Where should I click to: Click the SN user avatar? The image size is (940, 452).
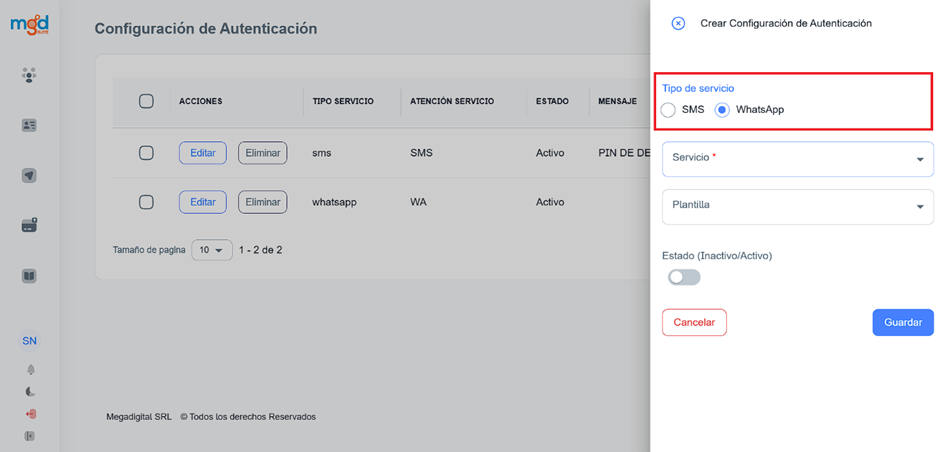coord(30,341)
